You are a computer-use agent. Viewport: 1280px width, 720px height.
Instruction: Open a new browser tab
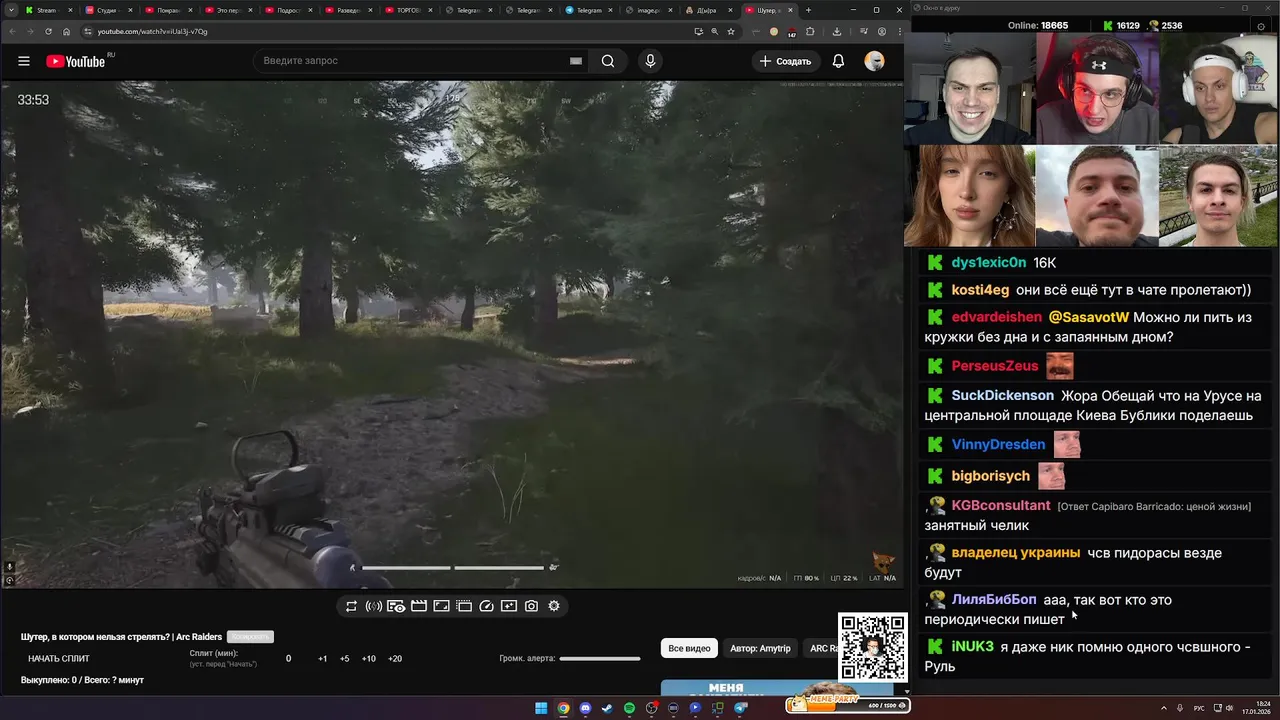pyautogui.click(x=809, y=10)
